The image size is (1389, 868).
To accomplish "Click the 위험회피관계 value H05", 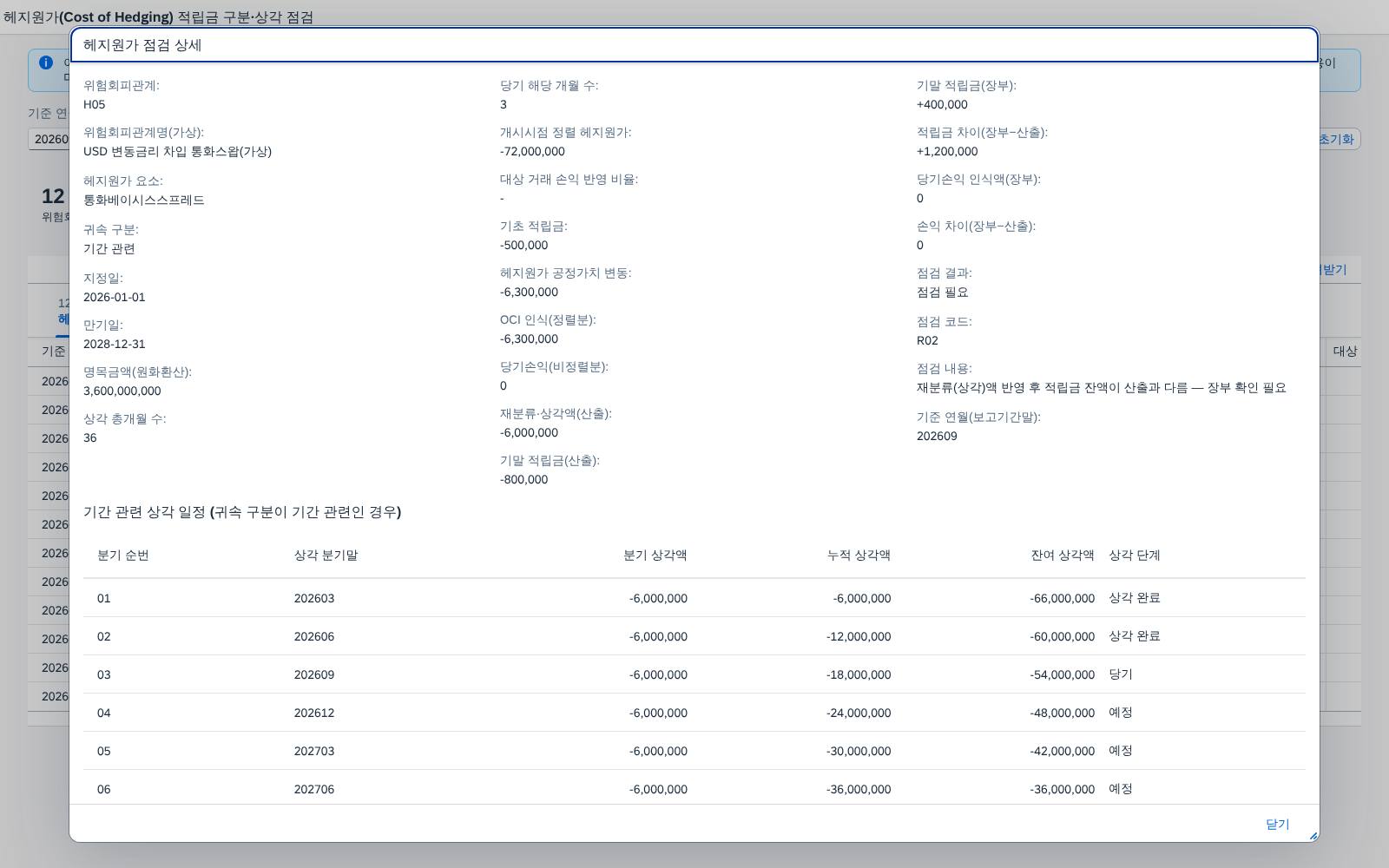I will [x=95, y=104].
